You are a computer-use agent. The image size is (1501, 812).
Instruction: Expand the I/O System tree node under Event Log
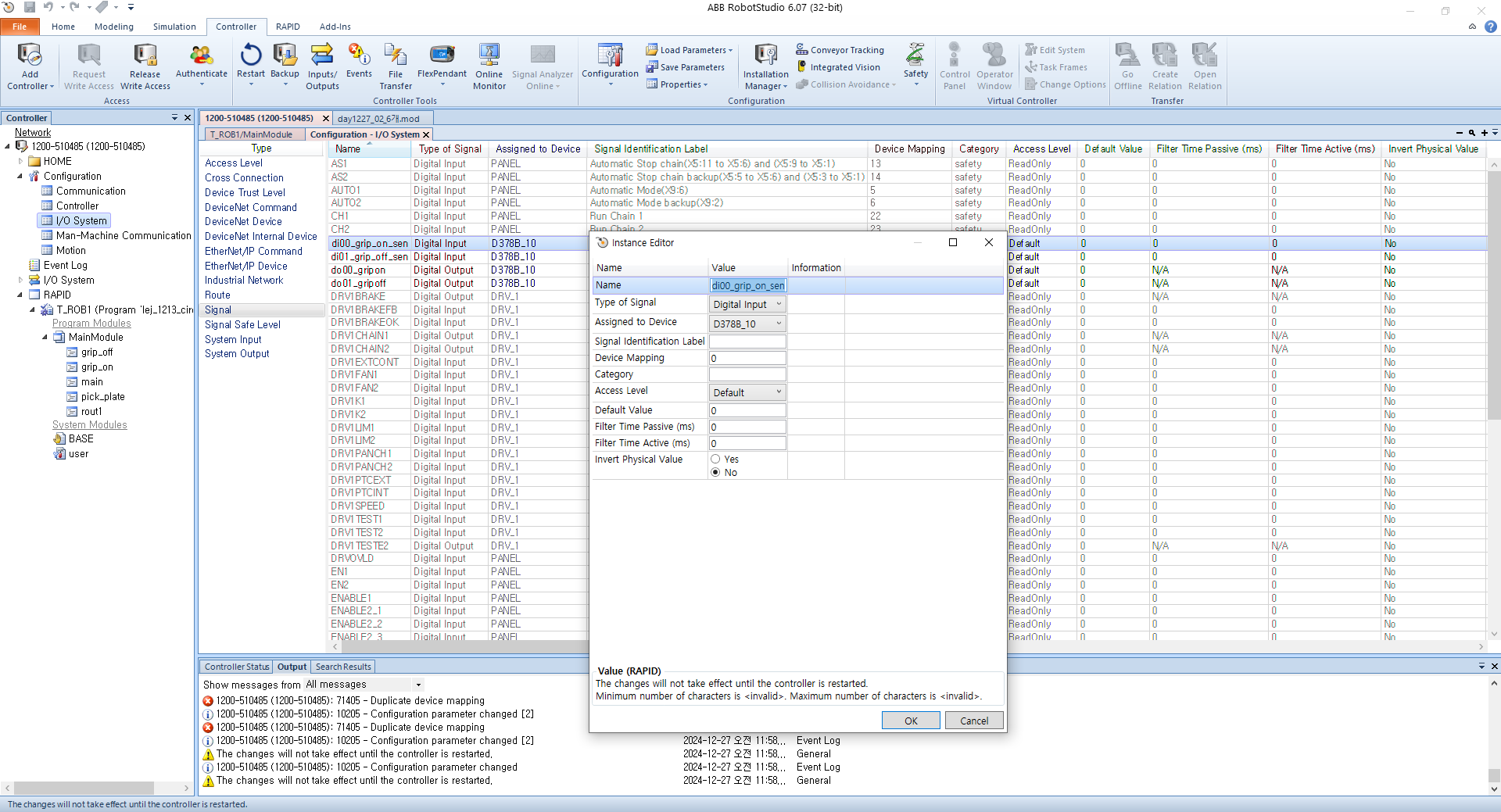click(20, 281)
